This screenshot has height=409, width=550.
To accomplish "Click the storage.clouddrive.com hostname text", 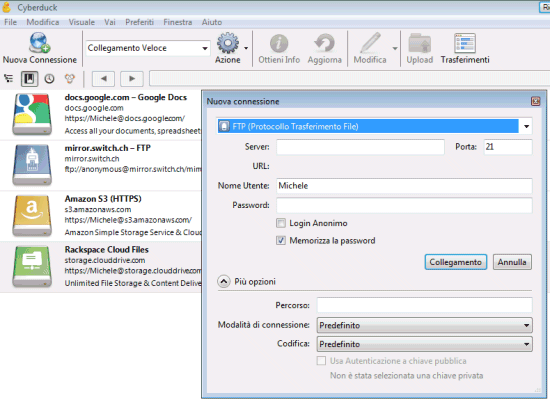I will (105, 261).
